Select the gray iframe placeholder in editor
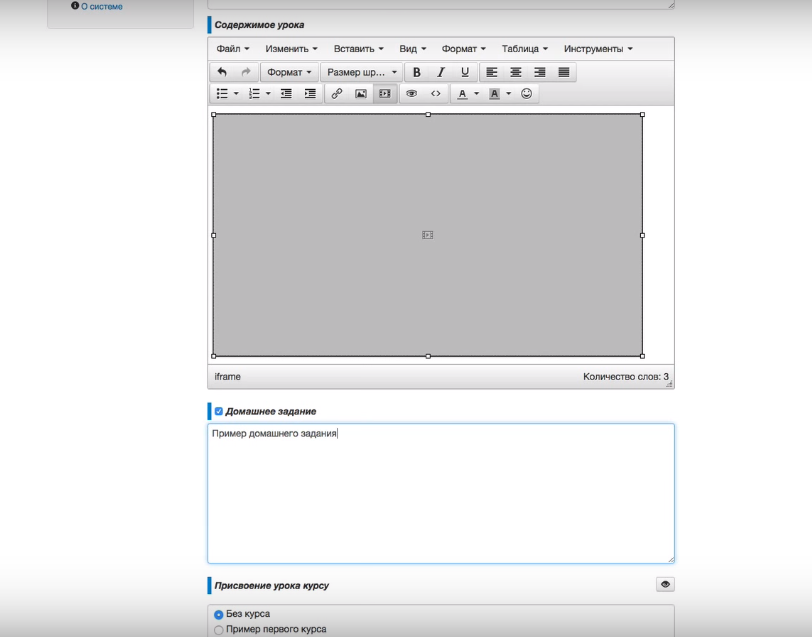The width and height of the screenshot is (812, 637). point(428,235)
